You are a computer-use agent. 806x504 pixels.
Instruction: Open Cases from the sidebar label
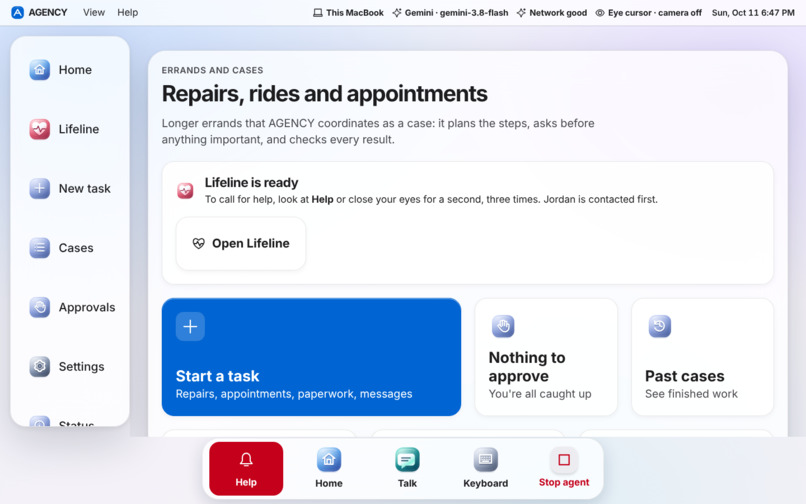click(x=76, y=248)
